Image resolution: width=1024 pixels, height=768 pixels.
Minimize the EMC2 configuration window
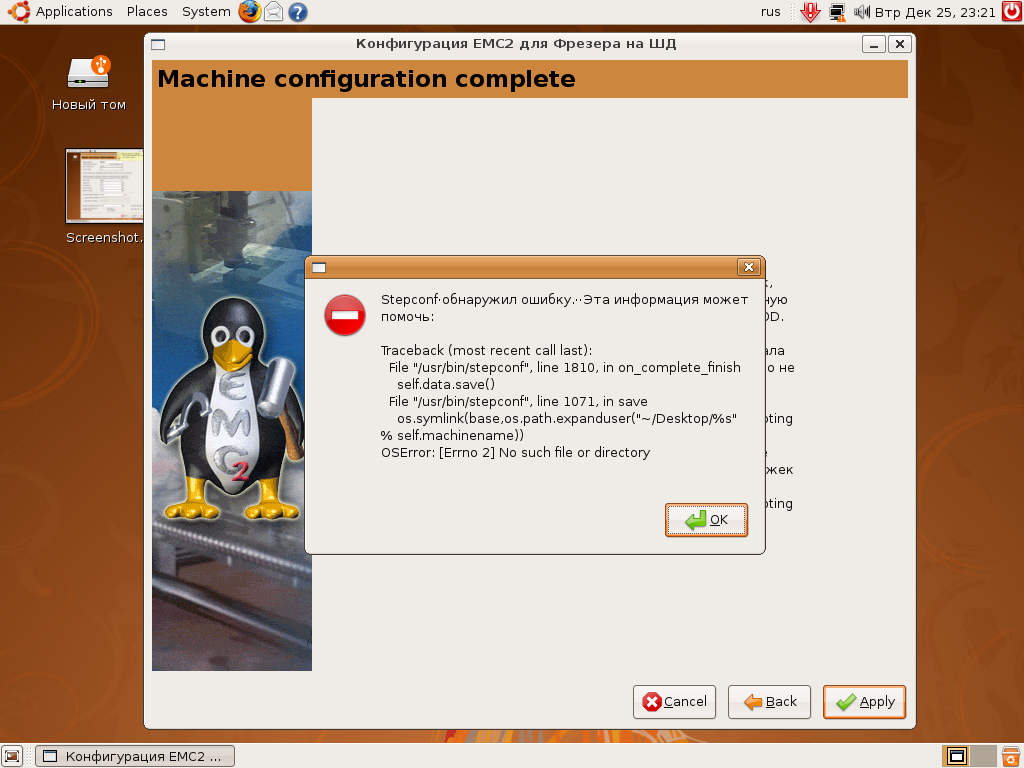pos(874,44)
